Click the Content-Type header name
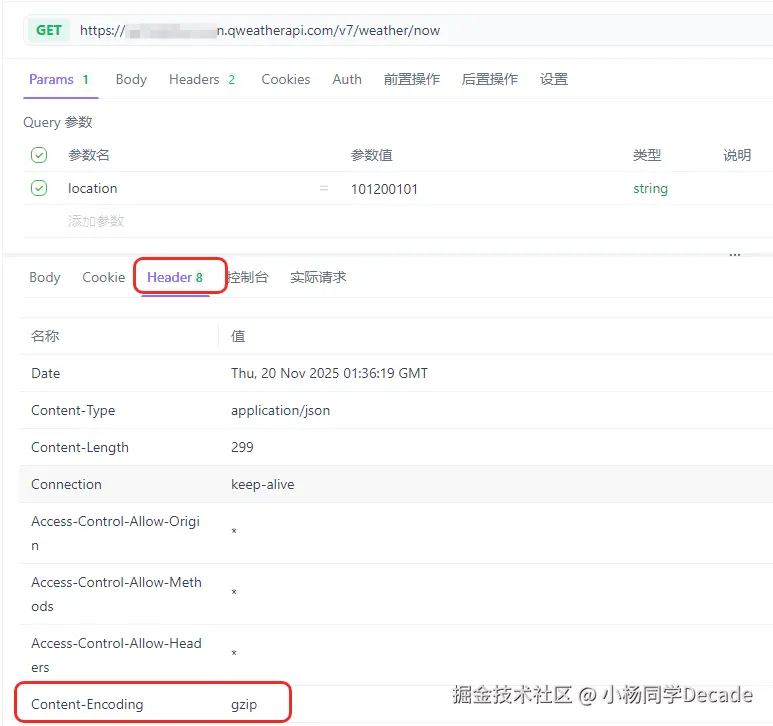The width and height of the screenshot is (773, 726). click(73, 410)
